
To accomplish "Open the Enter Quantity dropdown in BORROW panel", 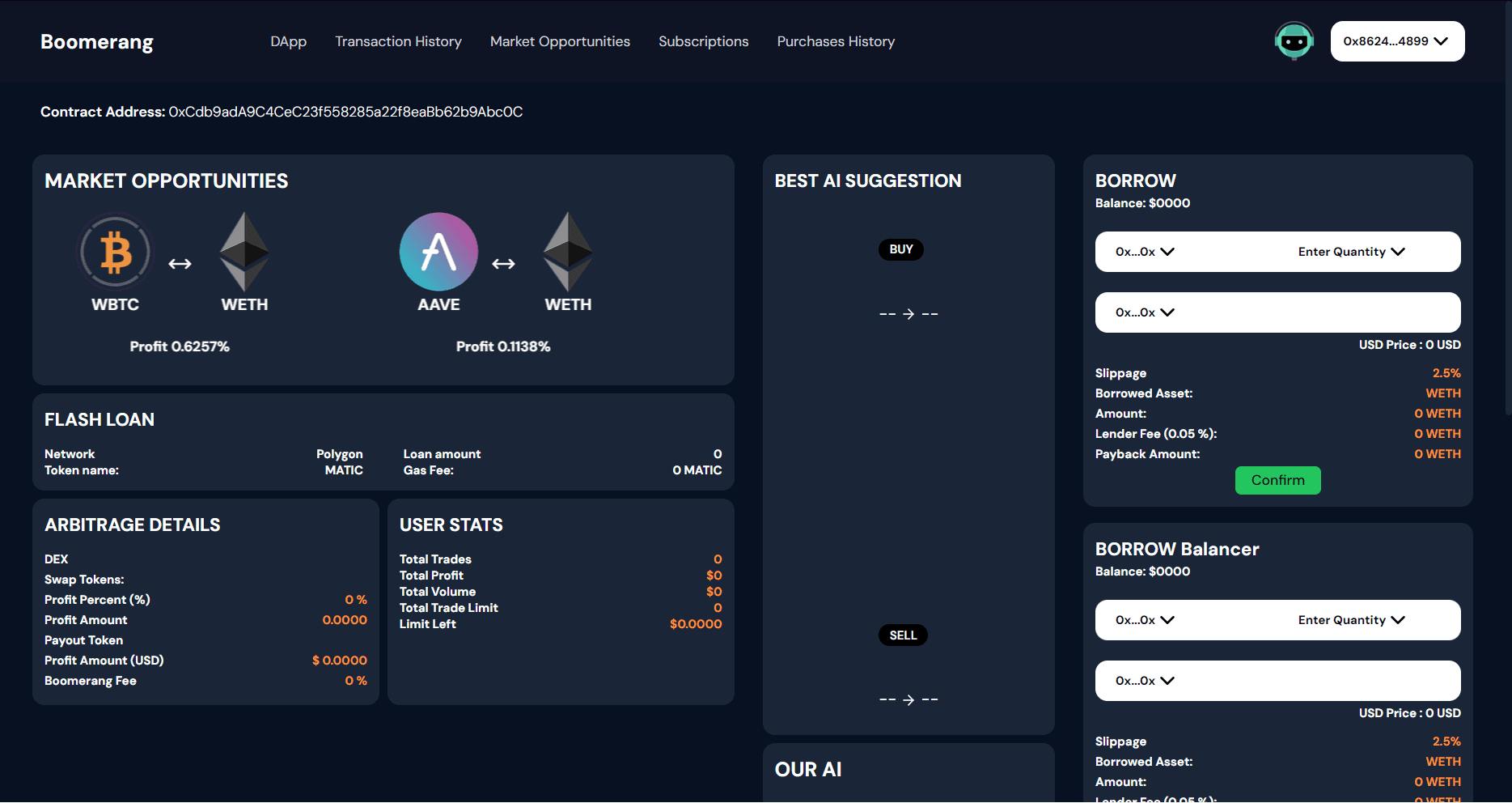I will pyautogui.click(x=1351, y=252).
